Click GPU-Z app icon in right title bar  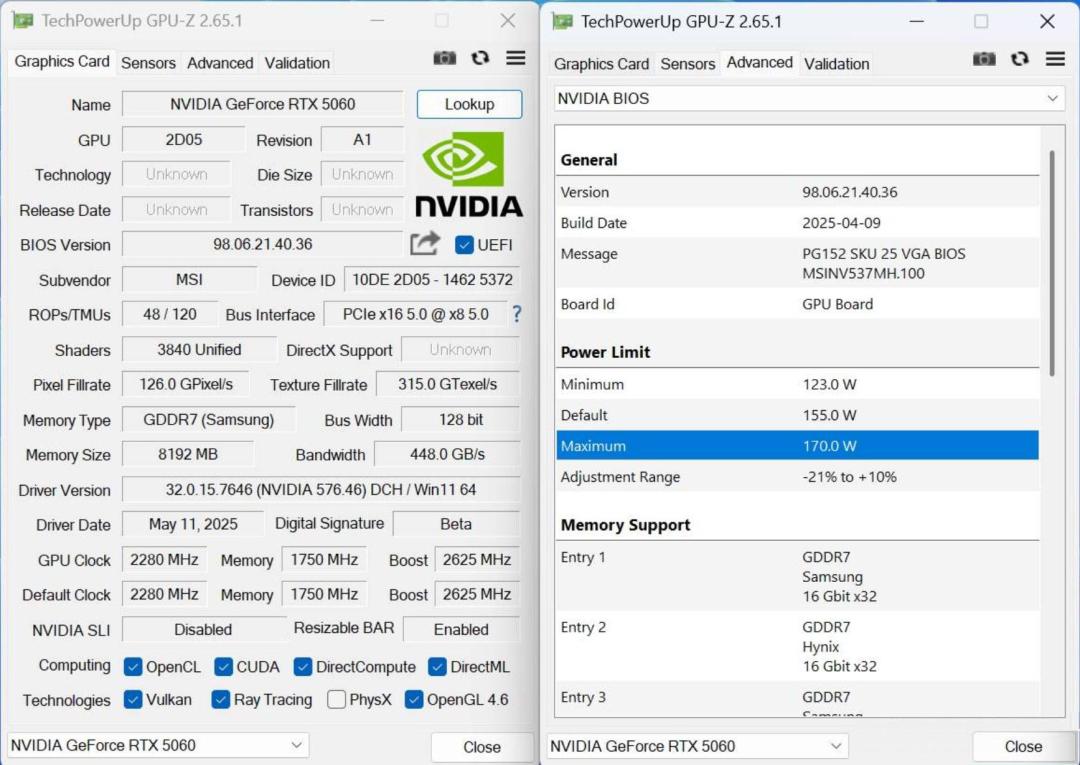point(563,22)
